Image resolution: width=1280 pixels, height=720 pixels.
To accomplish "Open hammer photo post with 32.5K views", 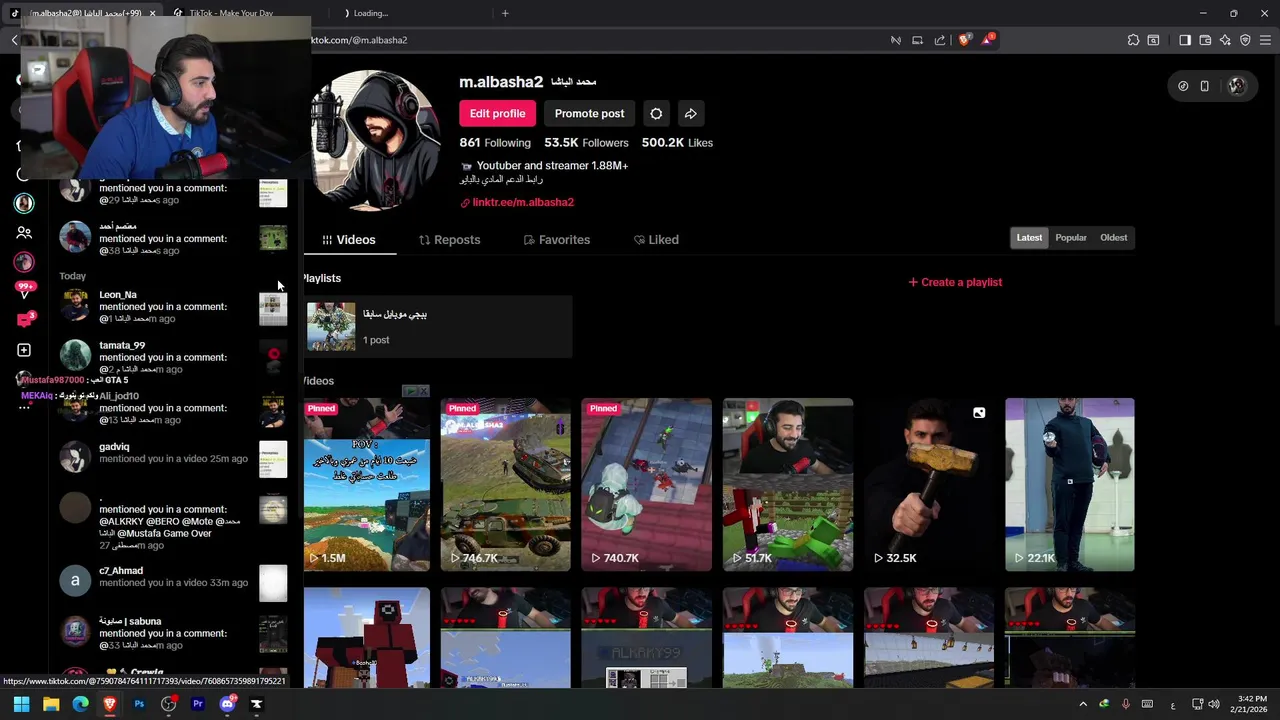I will 929,484.
